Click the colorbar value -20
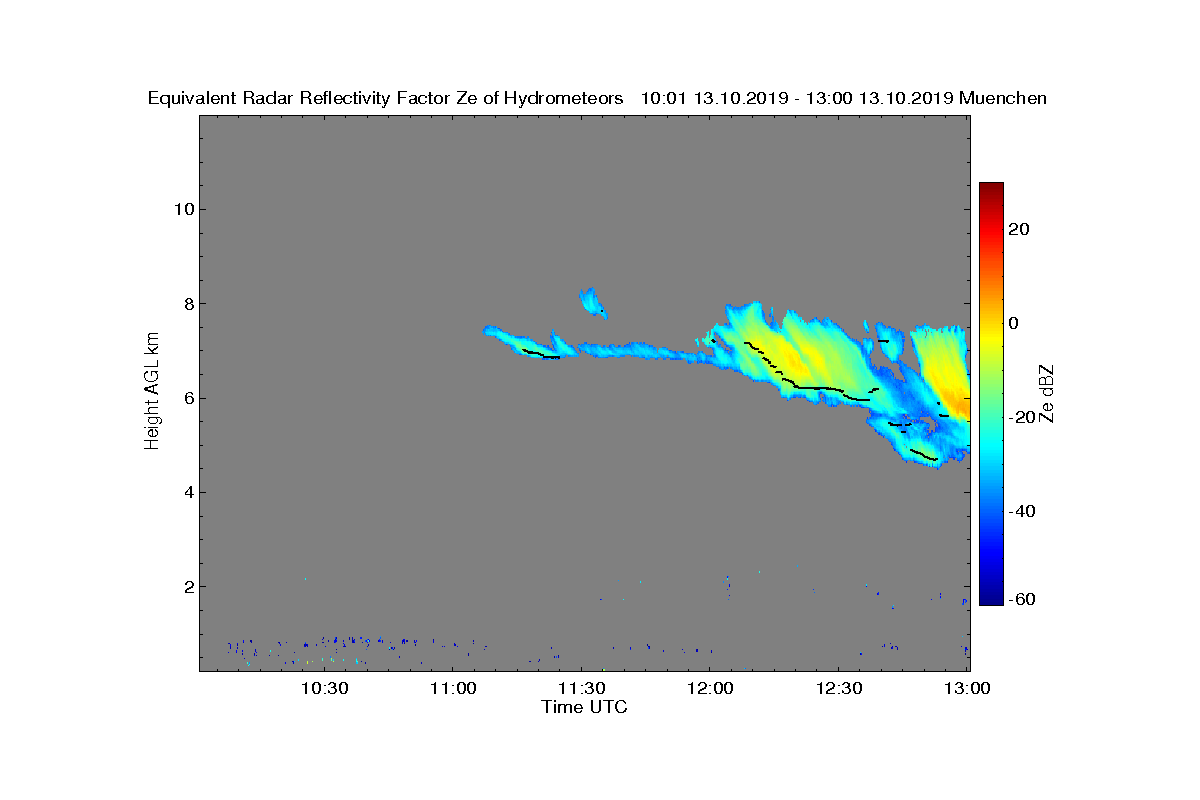 pos(1020,417)
